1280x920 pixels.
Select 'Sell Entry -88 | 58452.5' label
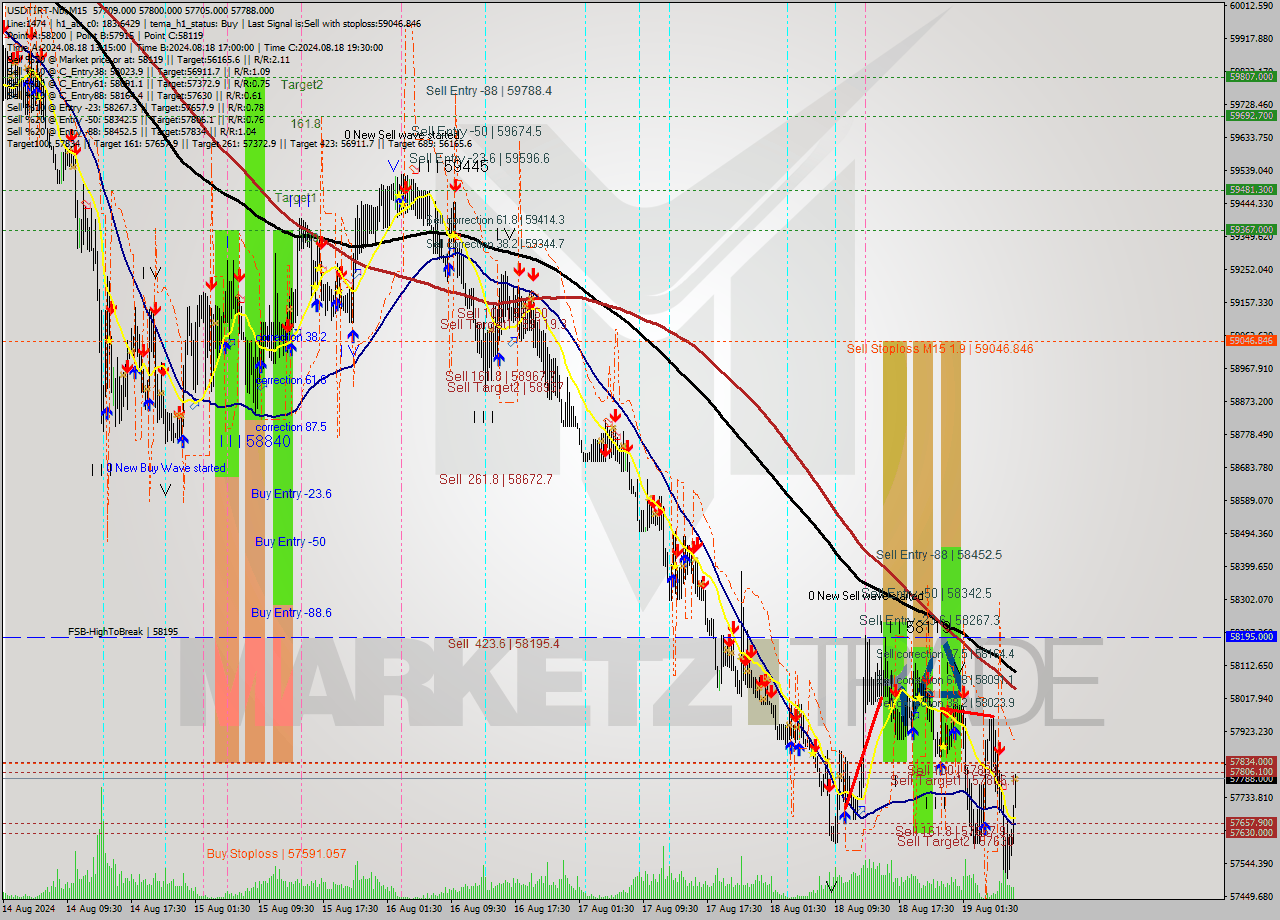point(939,555)
